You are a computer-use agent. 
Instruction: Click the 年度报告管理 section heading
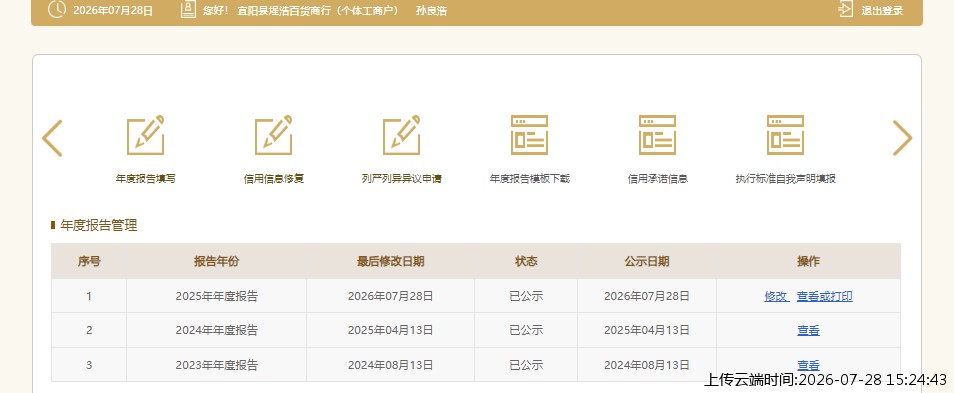tap(99, 226)
